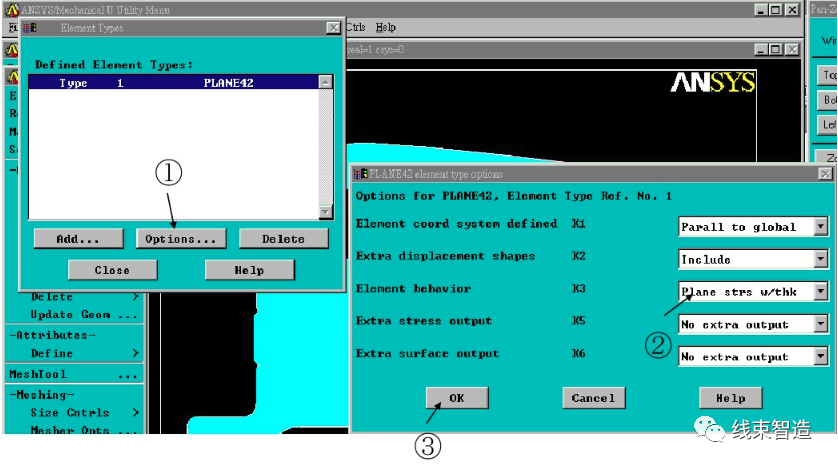This screenshot has width=838, height=466.
Task: Open MeshTool from the main menu
Action: tap(74, 374)
